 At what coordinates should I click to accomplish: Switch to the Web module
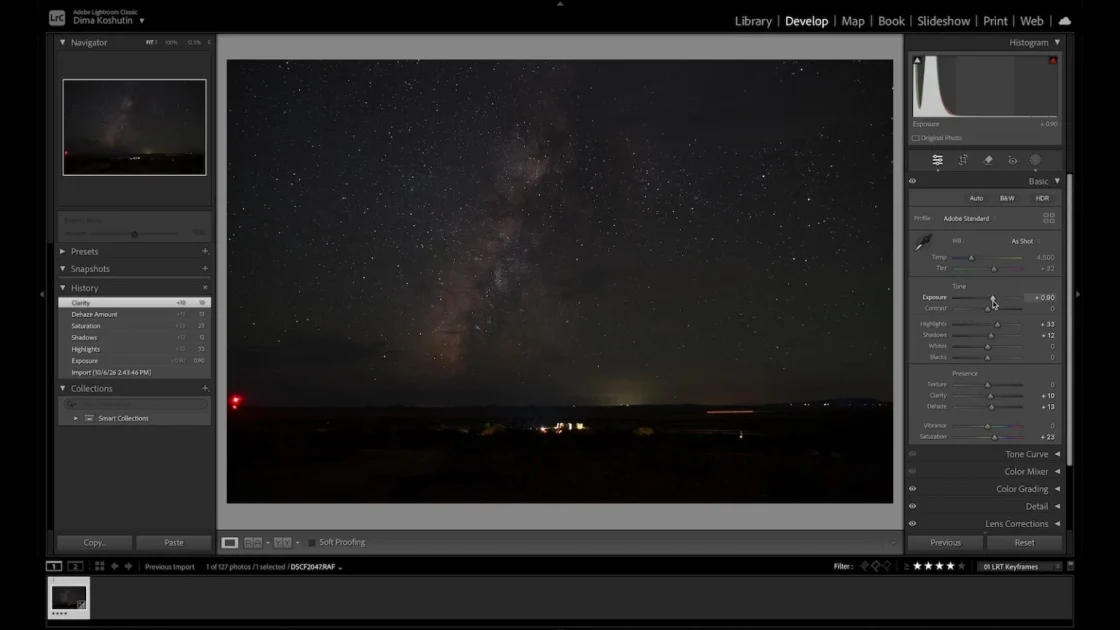pos(1031,21)
